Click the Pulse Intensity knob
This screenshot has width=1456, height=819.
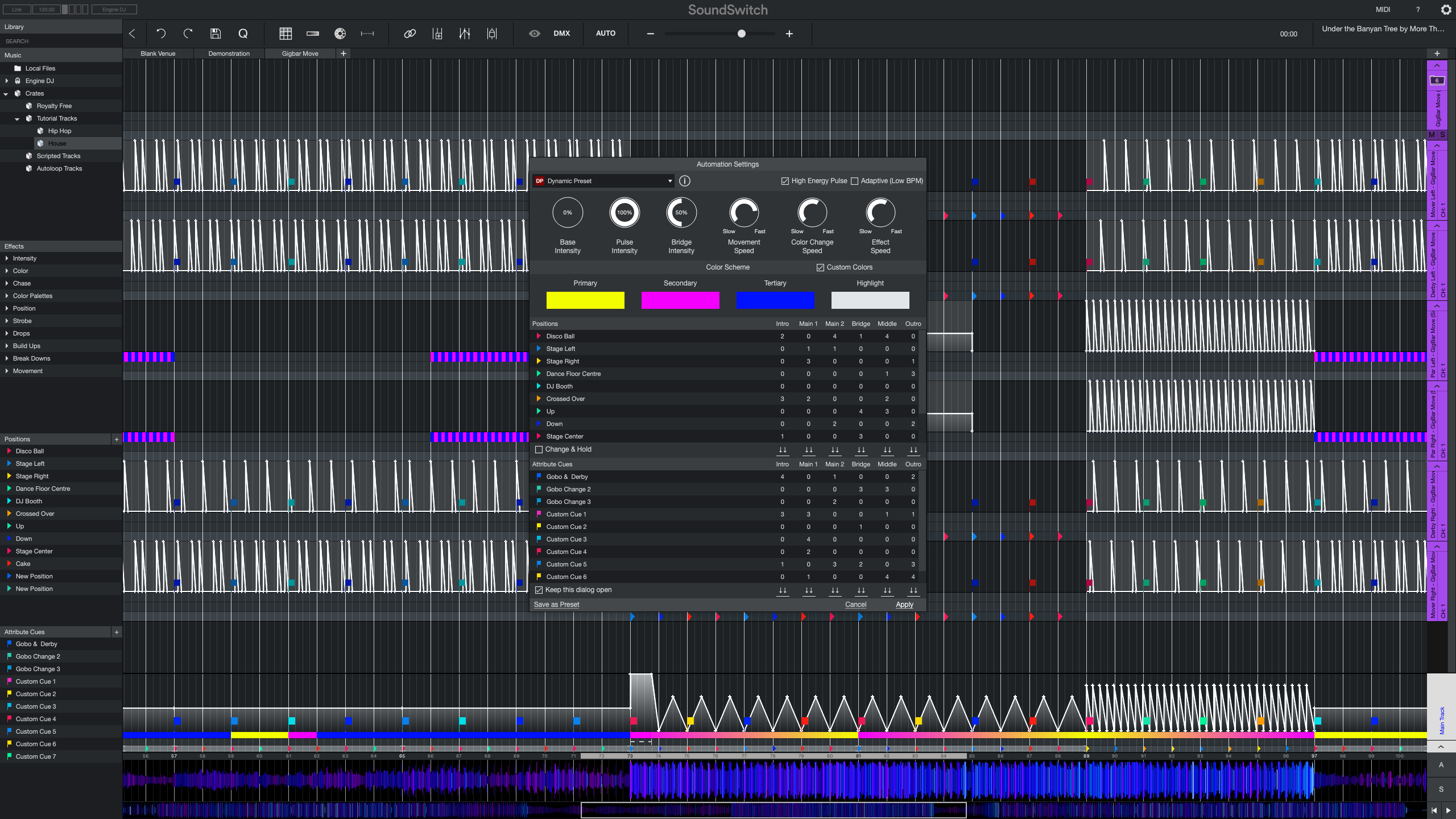click(x=624, y=213)
